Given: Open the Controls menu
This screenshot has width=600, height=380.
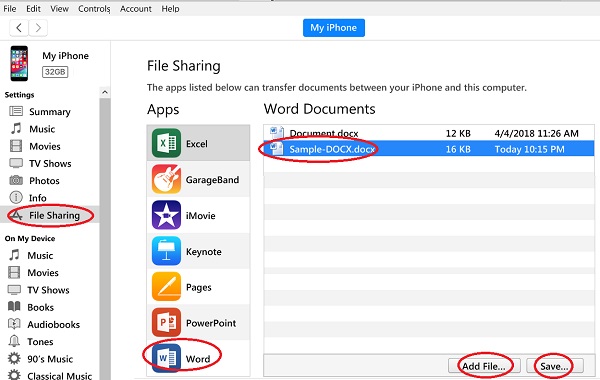Looking at the screenshot, I should point(94,8).
